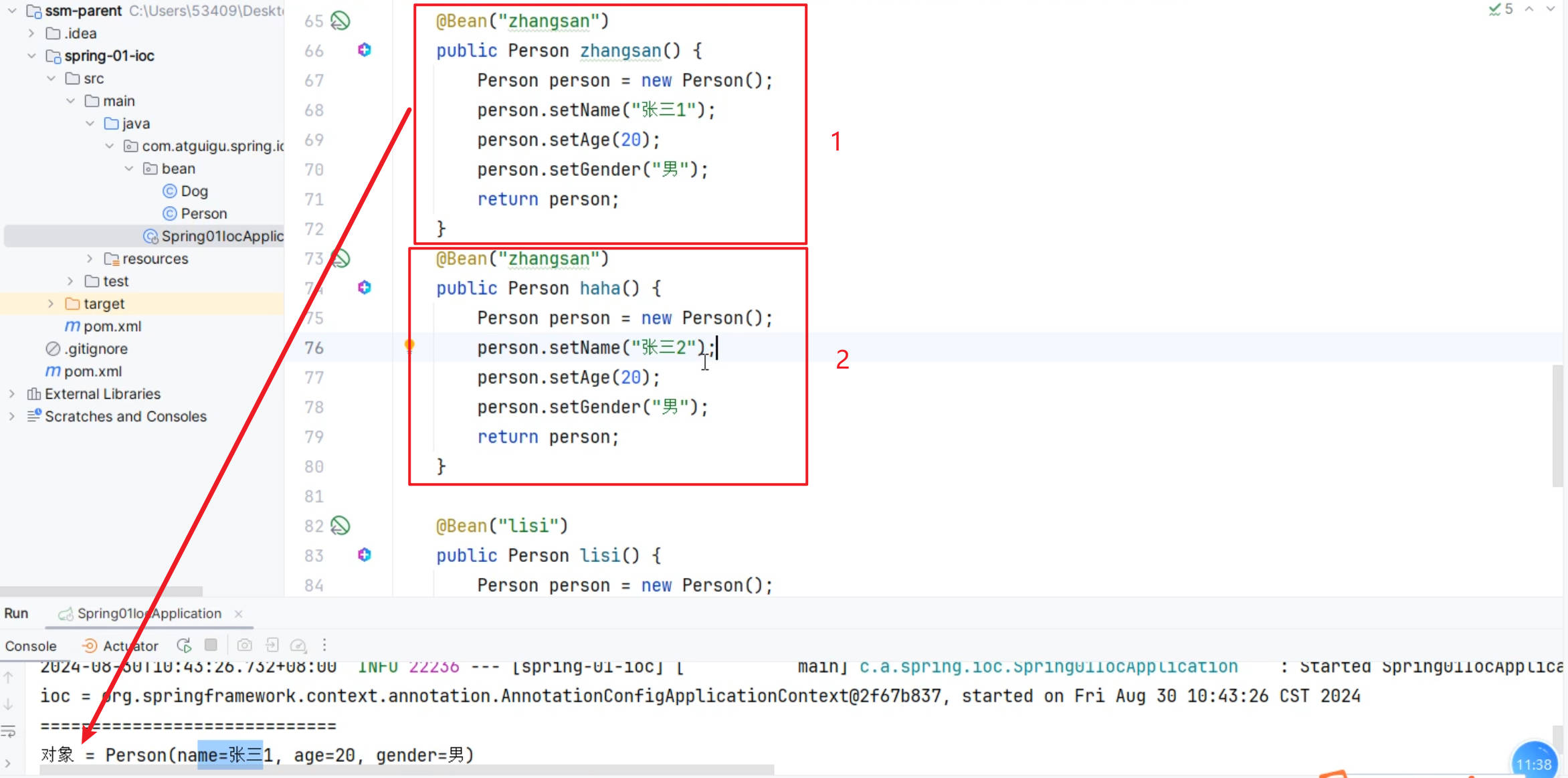
Task: Expand External Libraries node
Action: [x=11, y=394]
